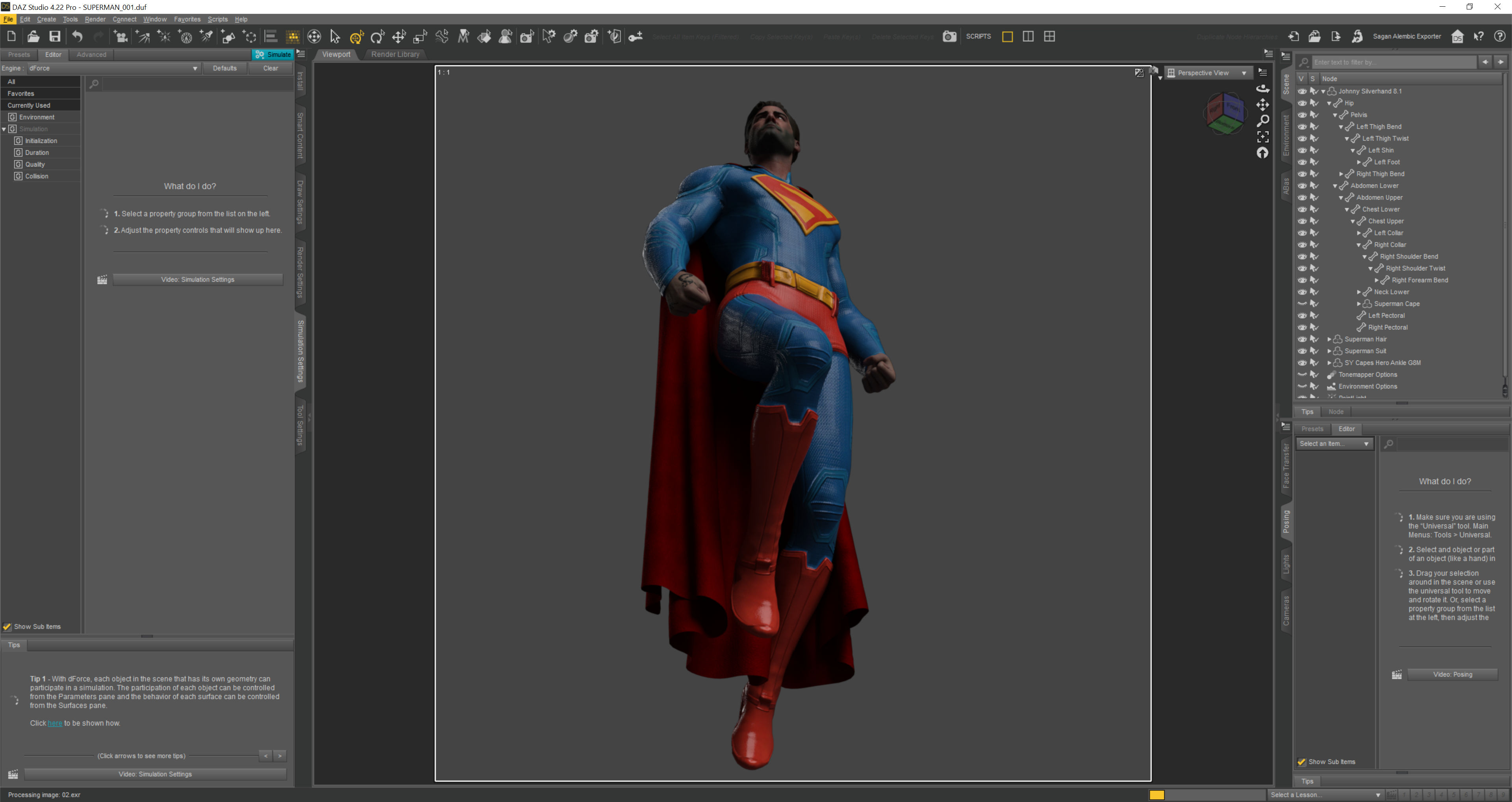Click the Video: Posing button
Screen dimensions: 1512x802
[x=1453, y=674]
